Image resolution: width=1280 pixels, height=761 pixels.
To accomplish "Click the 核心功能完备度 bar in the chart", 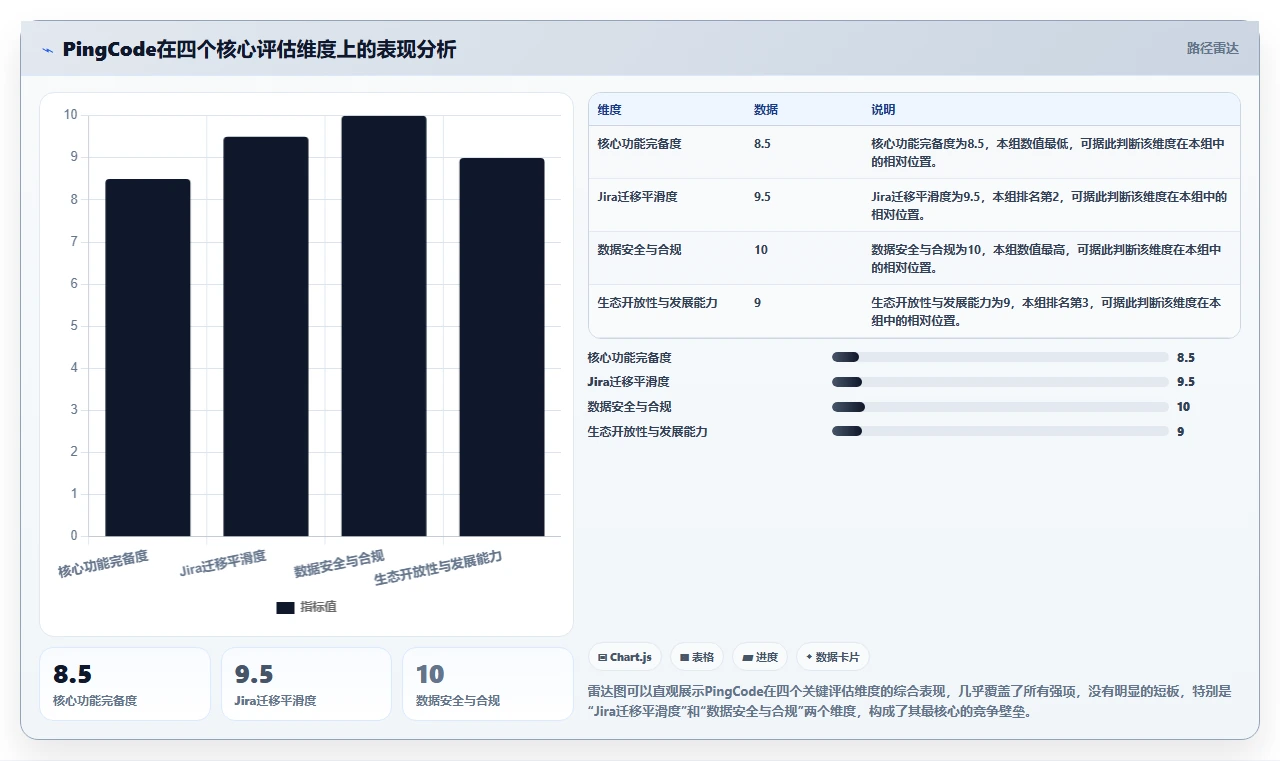I will pos(148,357).
